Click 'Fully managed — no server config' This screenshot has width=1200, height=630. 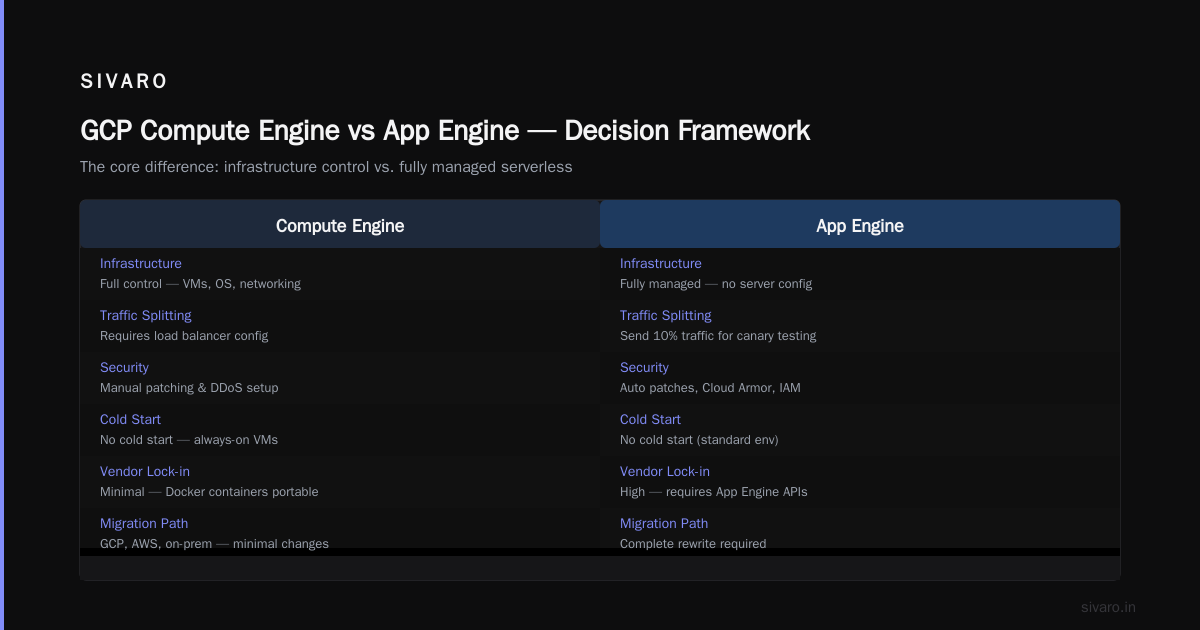pos(716,284)
